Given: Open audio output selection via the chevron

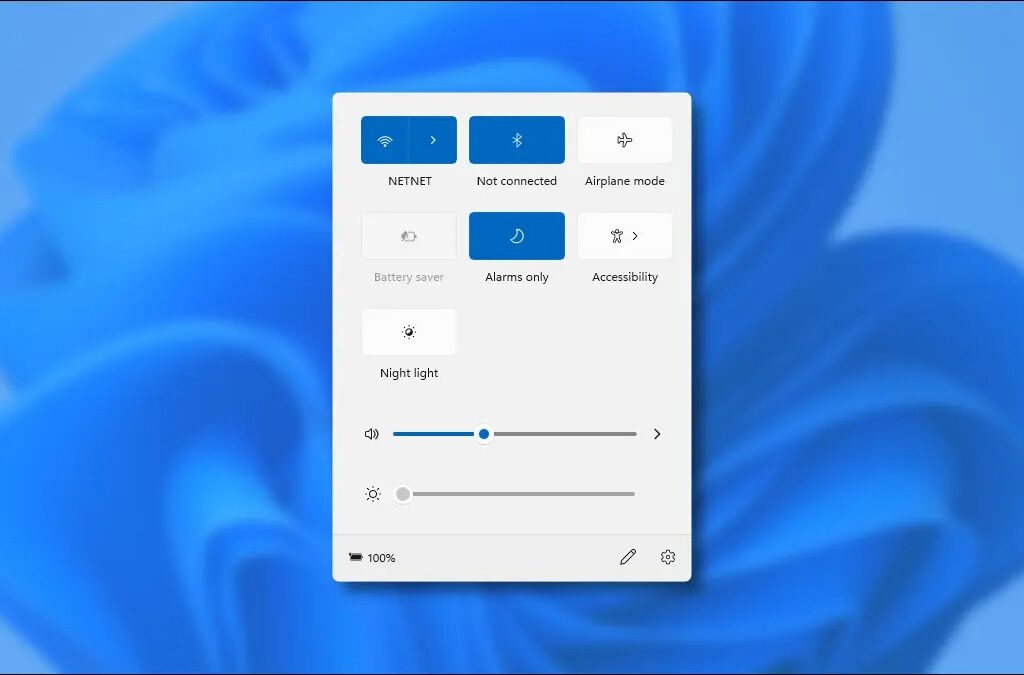Looking at the screenshot, I should 657,433.
